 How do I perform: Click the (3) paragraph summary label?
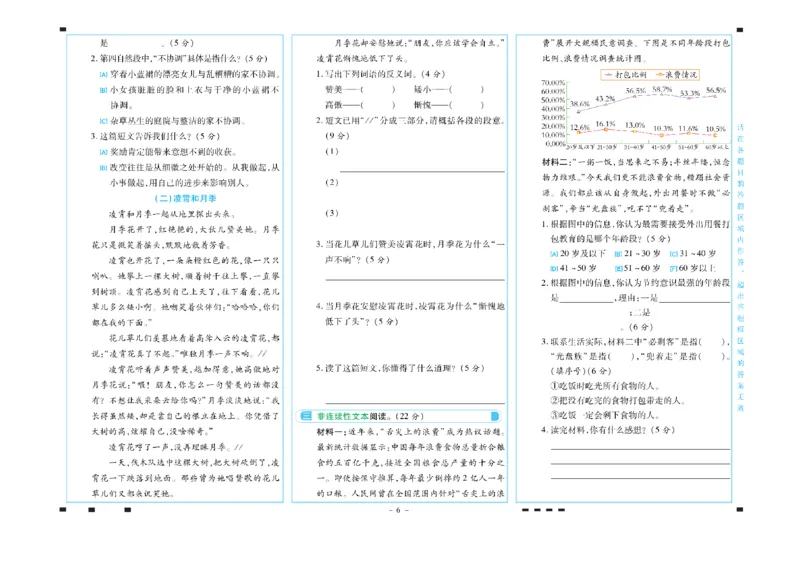[332, 213]
